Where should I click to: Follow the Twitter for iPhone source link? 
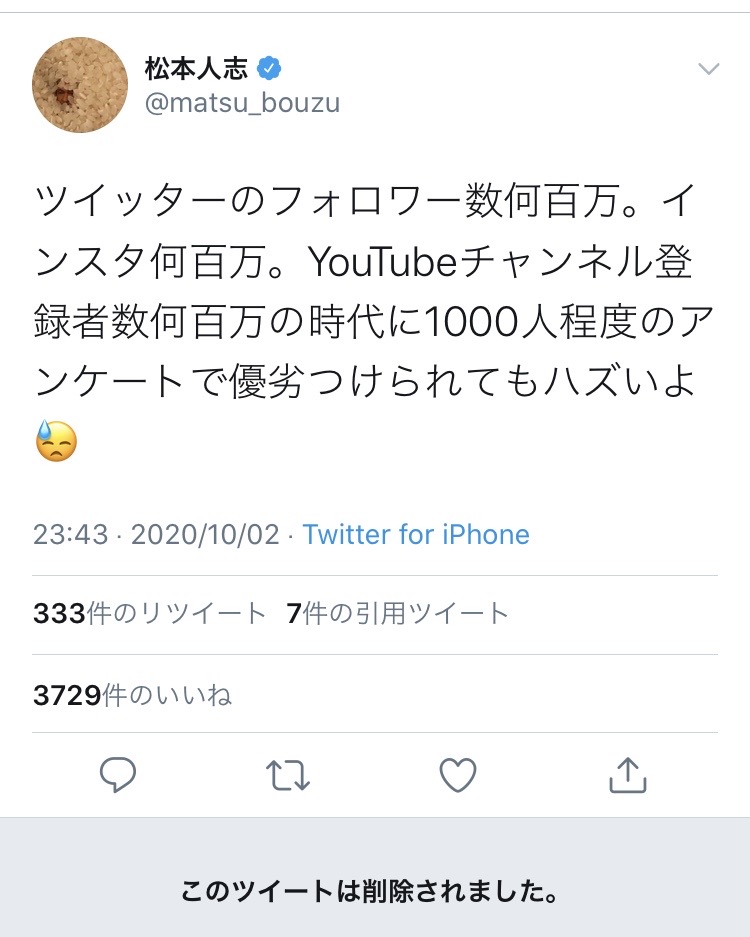click(x=416, y=534)
